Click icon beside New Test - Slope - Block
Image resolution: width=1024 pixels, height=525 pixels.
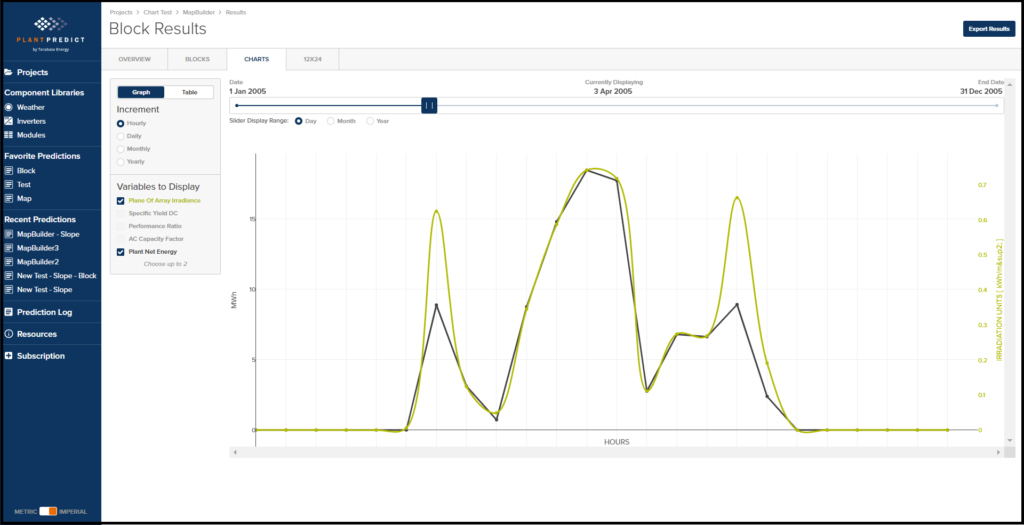(x=8, y=276)
